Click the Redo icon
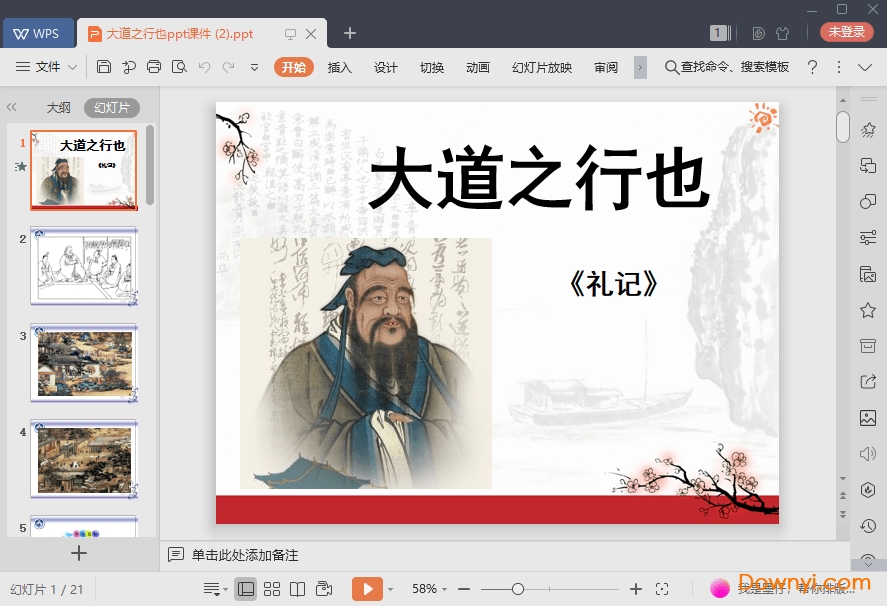Image resolution: width=887 pixels, height=606 pixels. pyautogui.click(x=231, y=66)
